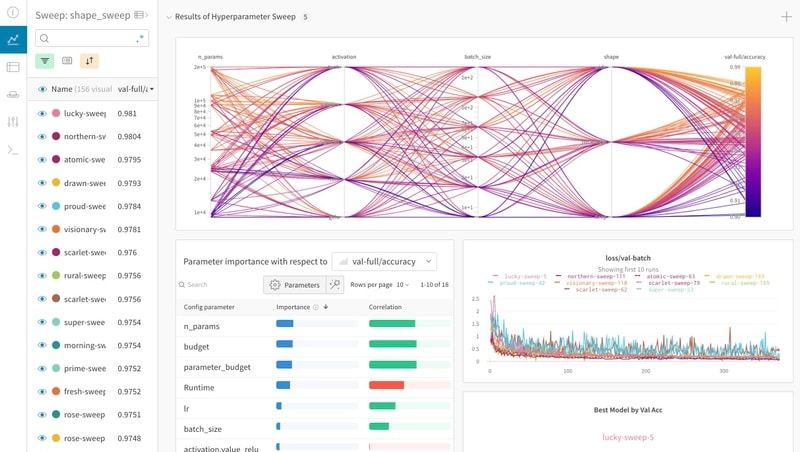Hide the lucky-sweep run via eye icon
This screenshot has width=800, height=452.
tap(42, 113)
